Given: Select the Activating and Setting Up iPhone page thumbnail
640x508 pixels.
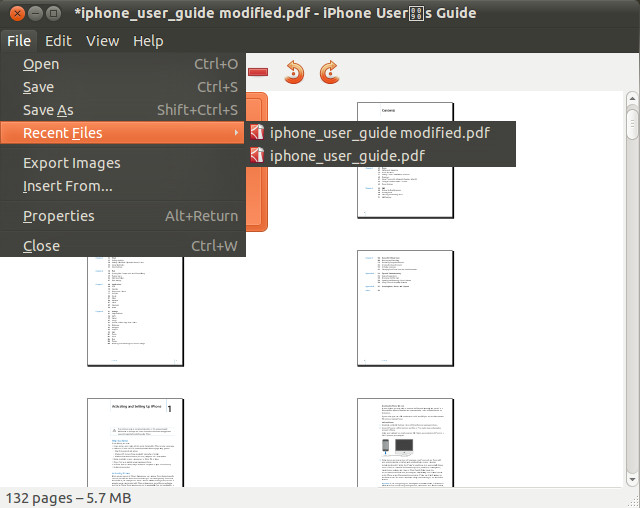Looking at the screenshot, I should coord(136,443).
